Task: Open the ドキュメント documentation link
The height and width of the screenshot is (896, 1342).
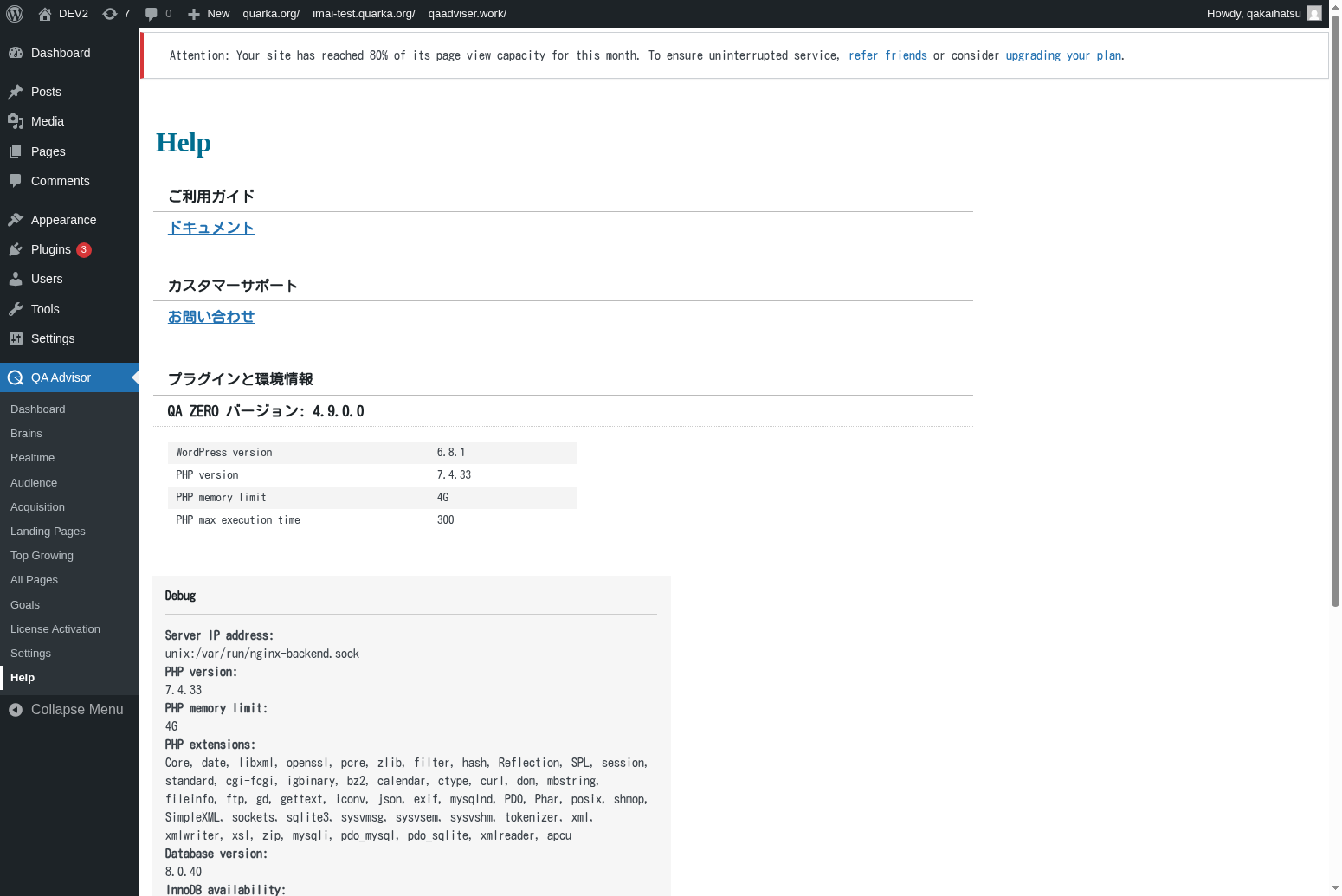Action: 211,228
